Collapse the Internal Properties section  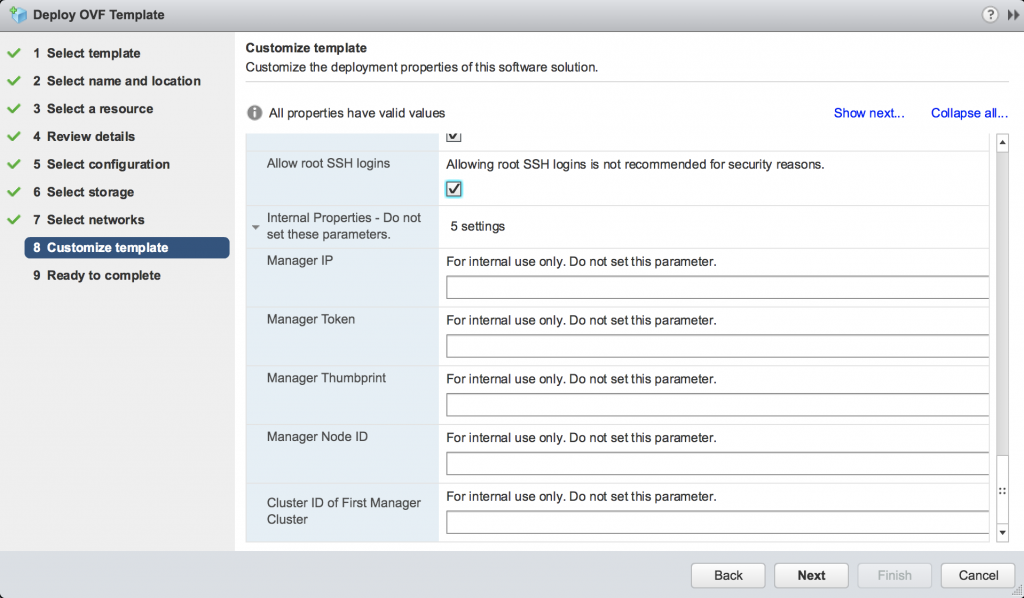(255, 227)
